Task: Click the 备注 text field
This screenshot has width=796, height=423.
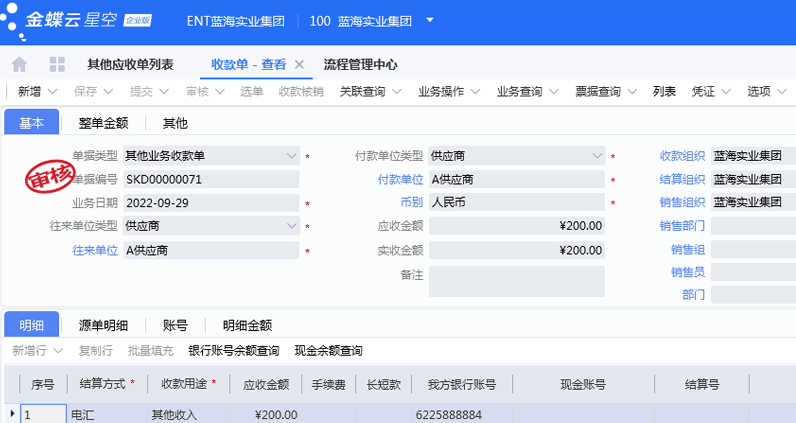Action: click(x=516, y=281)
